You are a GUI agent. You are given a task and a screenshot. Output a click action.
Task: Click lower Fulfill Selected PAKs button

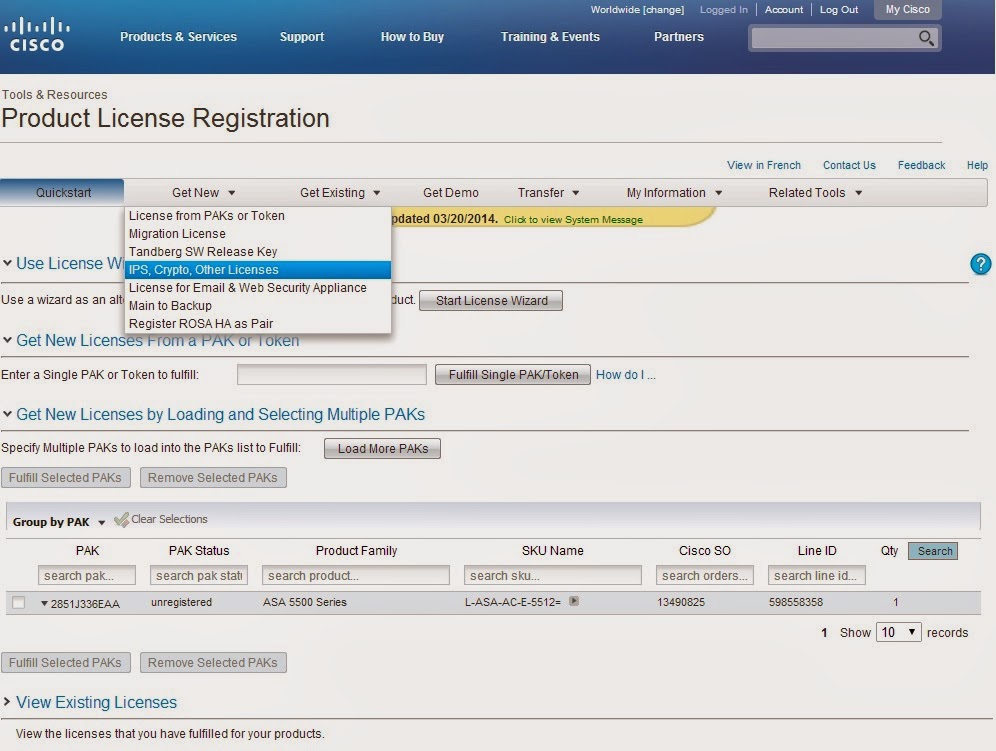click(65, 663)
